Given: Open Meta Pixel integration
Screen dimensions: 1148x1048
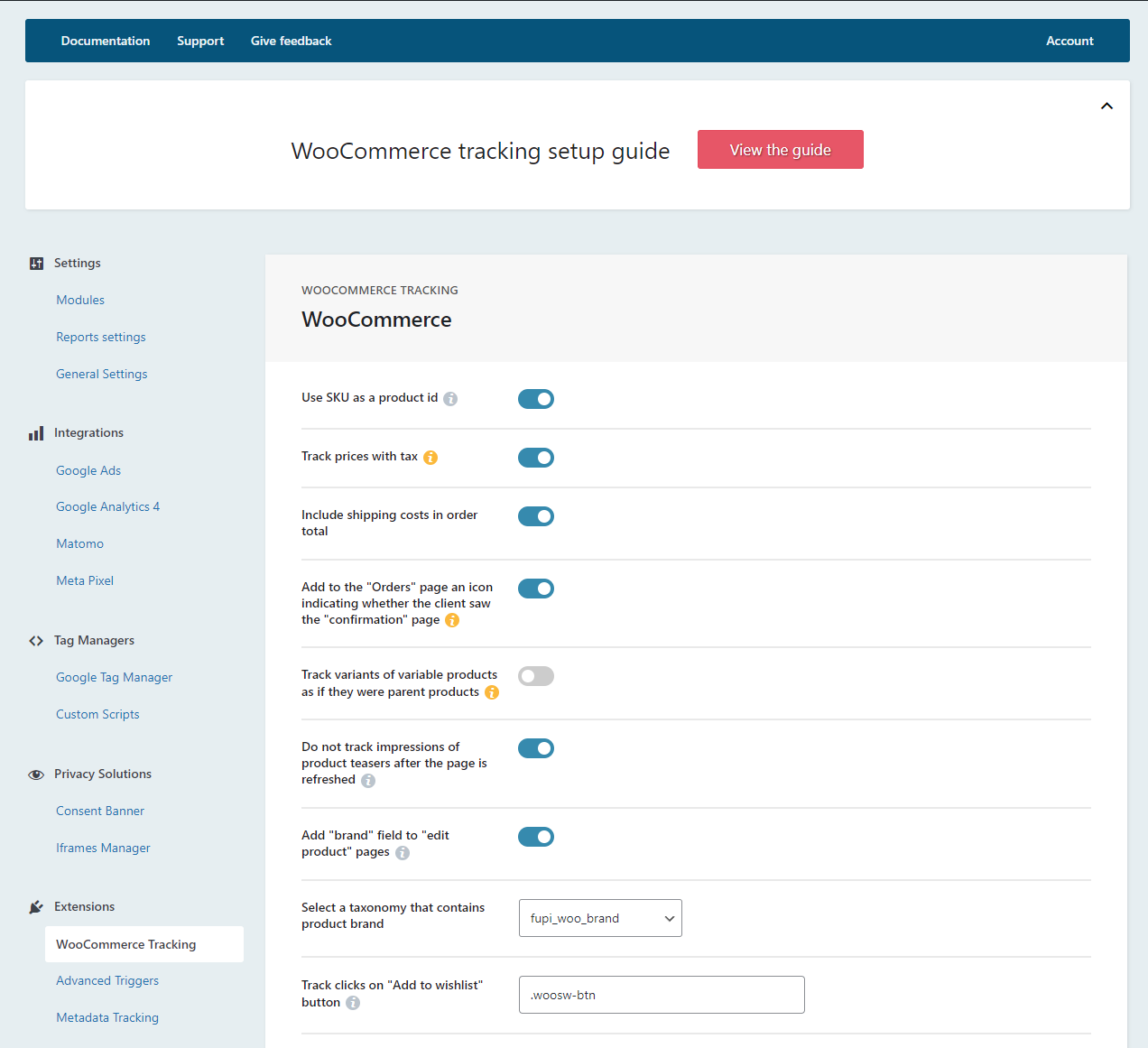Looking at the screenshot, I should pos(85,580).
